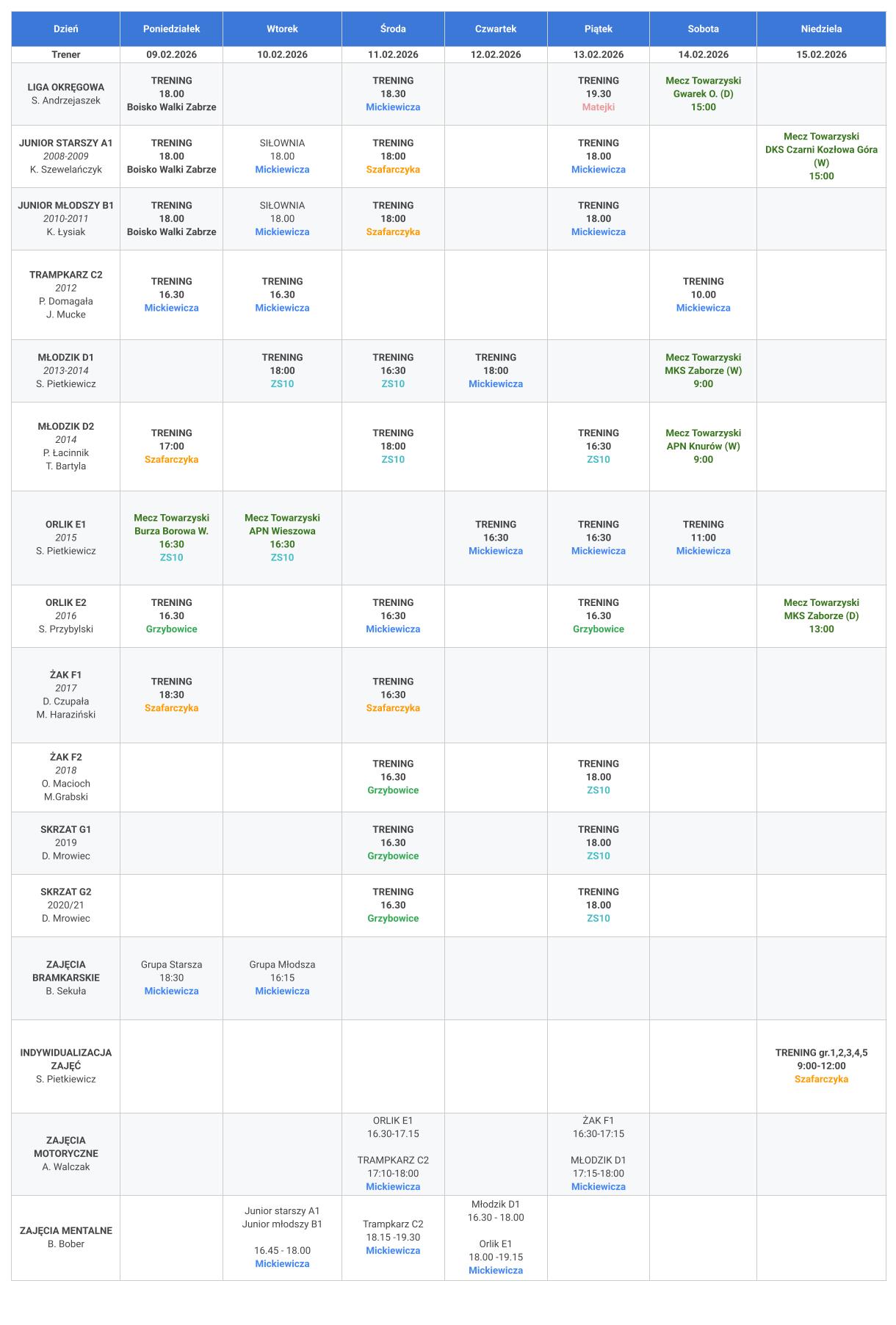Select the date 12.02.2026 cell
The height and width of the screenshot is (1325, 896).
[x=496, y=54]
